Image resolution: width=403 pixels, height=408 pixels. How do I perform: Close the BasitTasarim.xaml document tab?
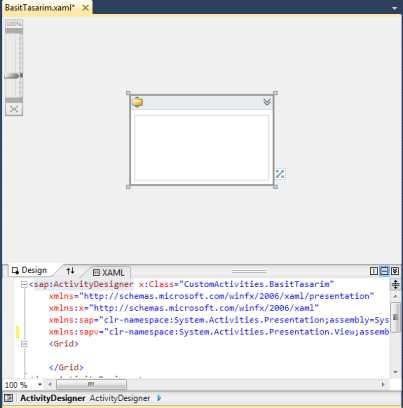point(85,8)
